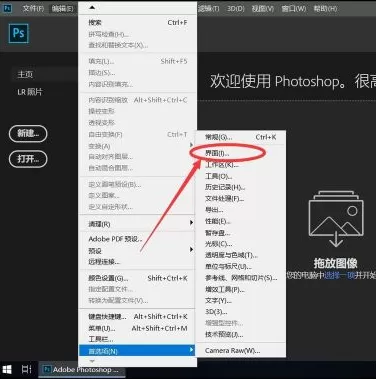
Task: Open 界面(I)... preferences
Action: click(x=241, y=153)
